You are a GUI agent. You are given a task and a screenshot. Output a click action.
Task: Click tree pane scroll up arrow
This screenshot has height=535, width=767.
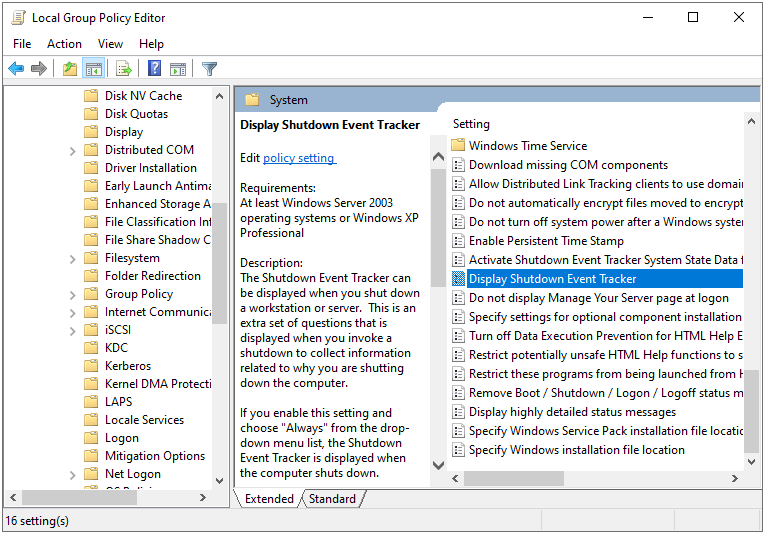pyautogui.click(x=220, y=96)
